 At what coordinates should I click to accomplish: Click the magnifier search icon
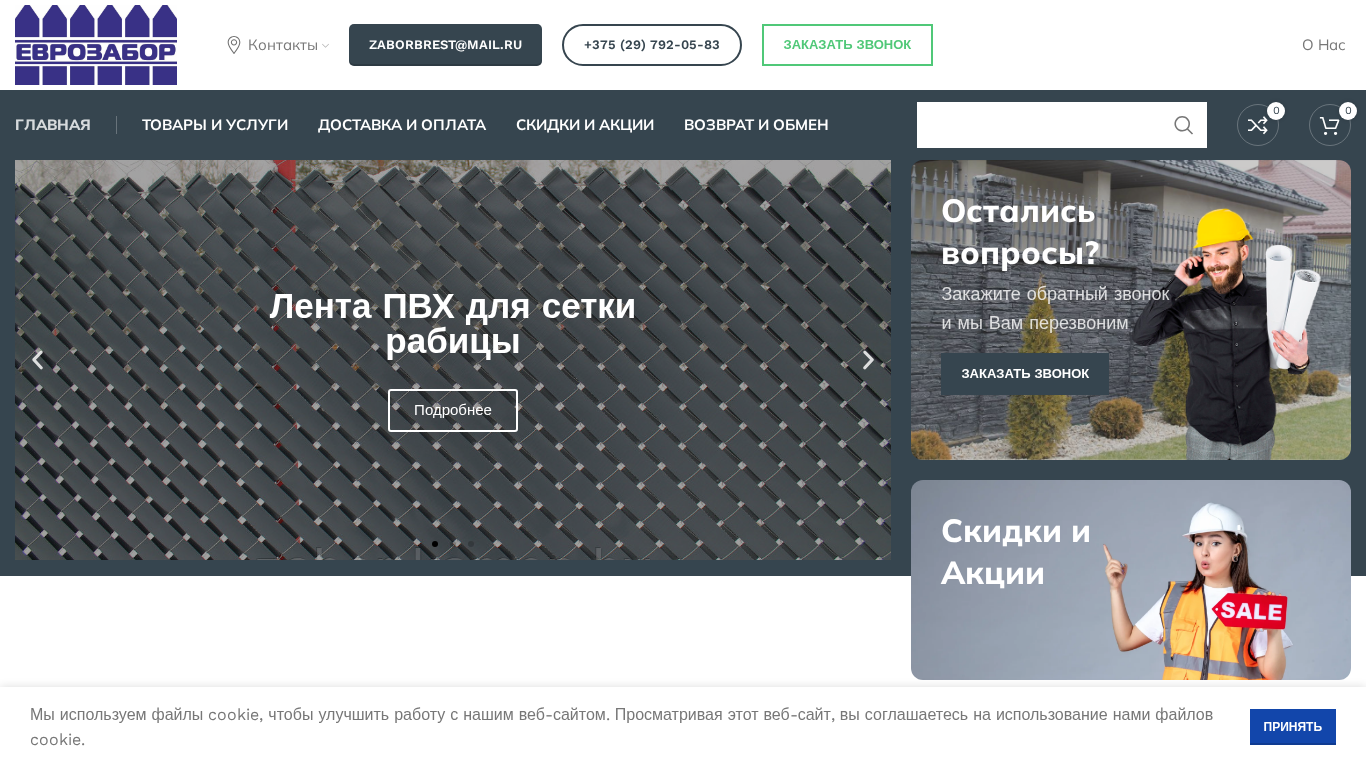click(1184, 125)
